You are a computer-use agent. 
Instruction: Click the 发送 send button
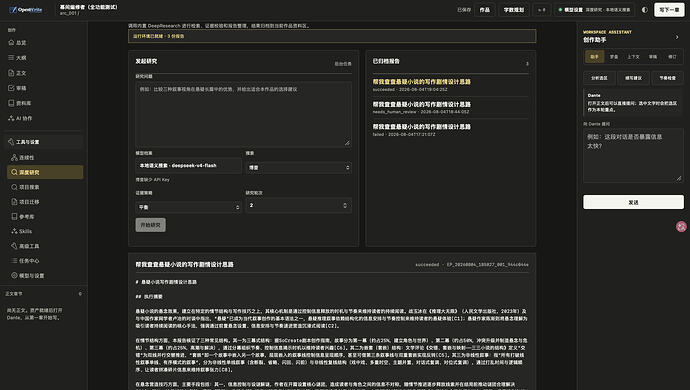633,202
